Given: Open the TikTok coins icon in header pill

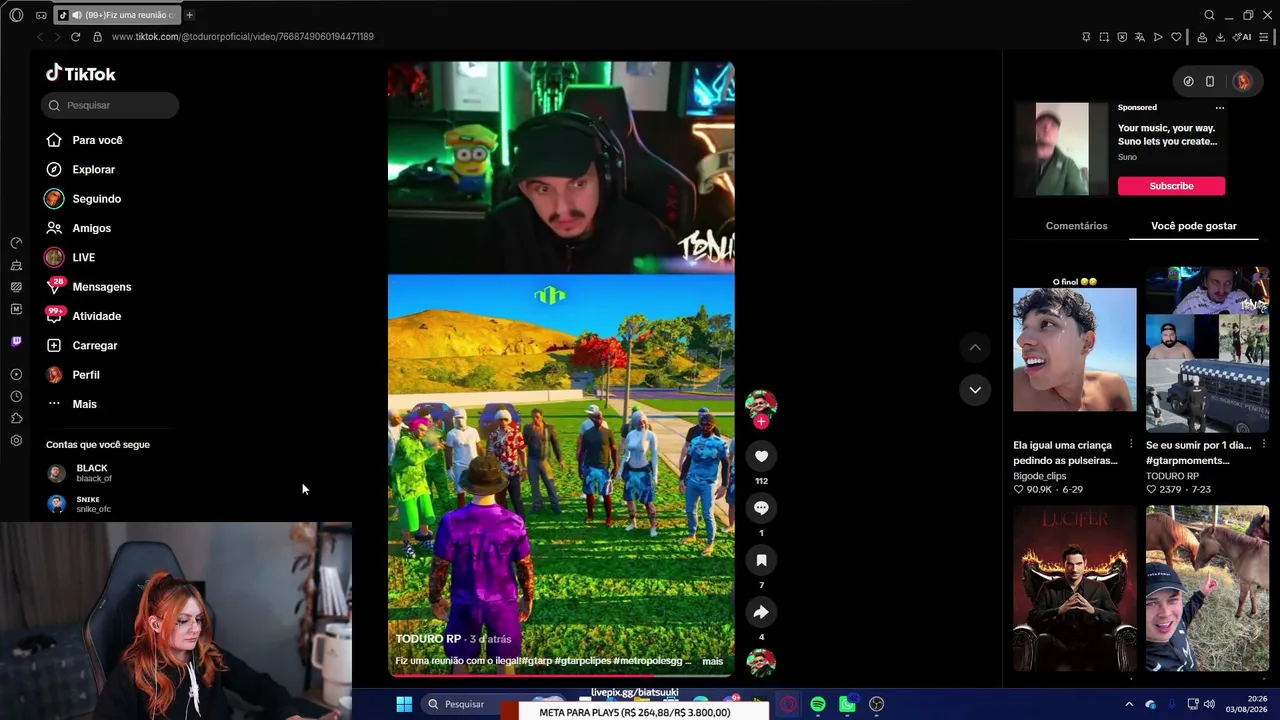Looking at the screenshot, I should point(1188,82).
